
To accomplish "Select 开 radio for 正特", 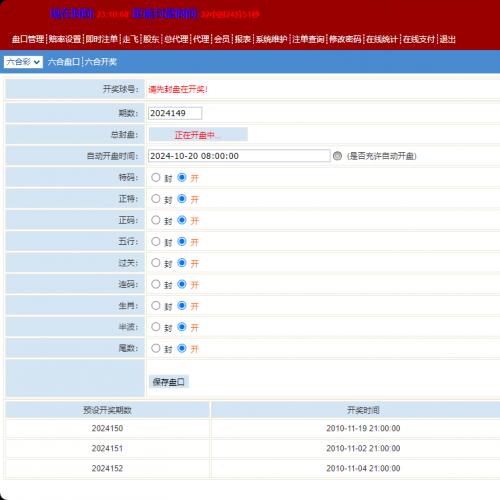I will (x=182, y=199).
